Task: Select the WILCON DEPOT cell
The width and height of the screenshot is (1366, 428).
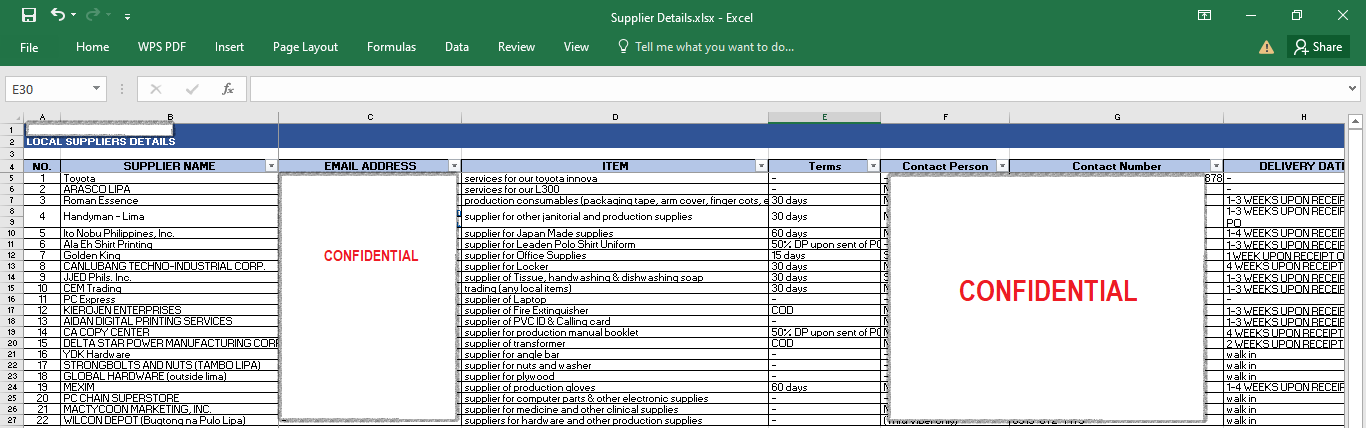Action: [x=169, y=420]
